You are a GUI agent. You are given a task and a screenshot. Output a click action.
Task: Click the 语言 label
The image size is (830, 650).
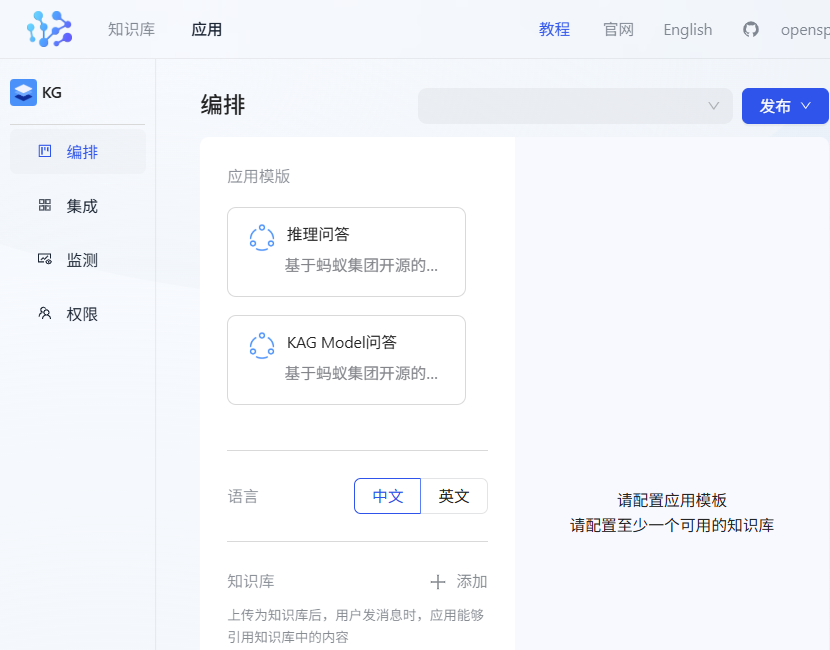click(243, 496)
